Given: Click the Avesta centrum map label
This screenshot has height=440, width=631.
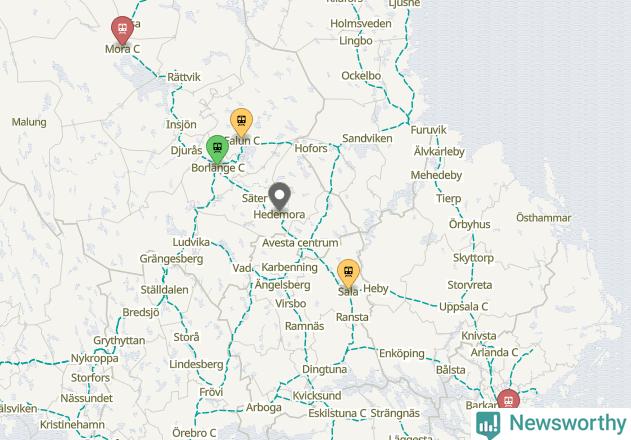Looking at the screenshot, I should [x=300, y=243].
